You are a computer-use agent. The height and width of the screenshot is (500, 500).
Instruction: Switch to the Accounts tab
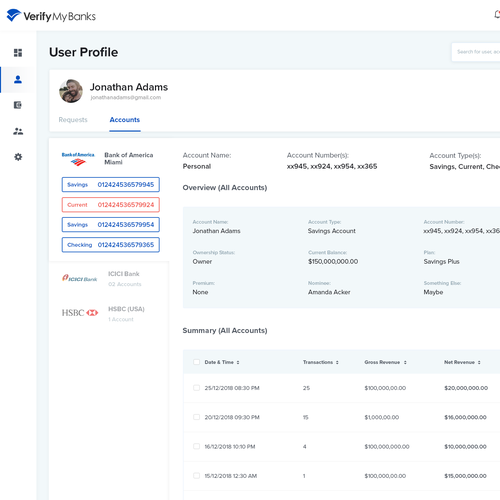click(x=125, y=120)
